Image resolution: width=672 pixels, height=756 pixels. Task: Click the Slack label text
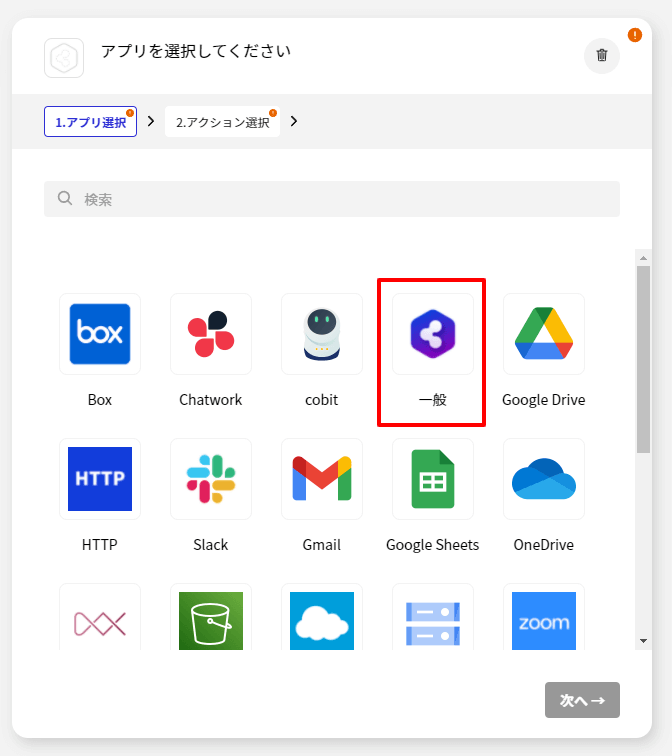tap(211, 545)
